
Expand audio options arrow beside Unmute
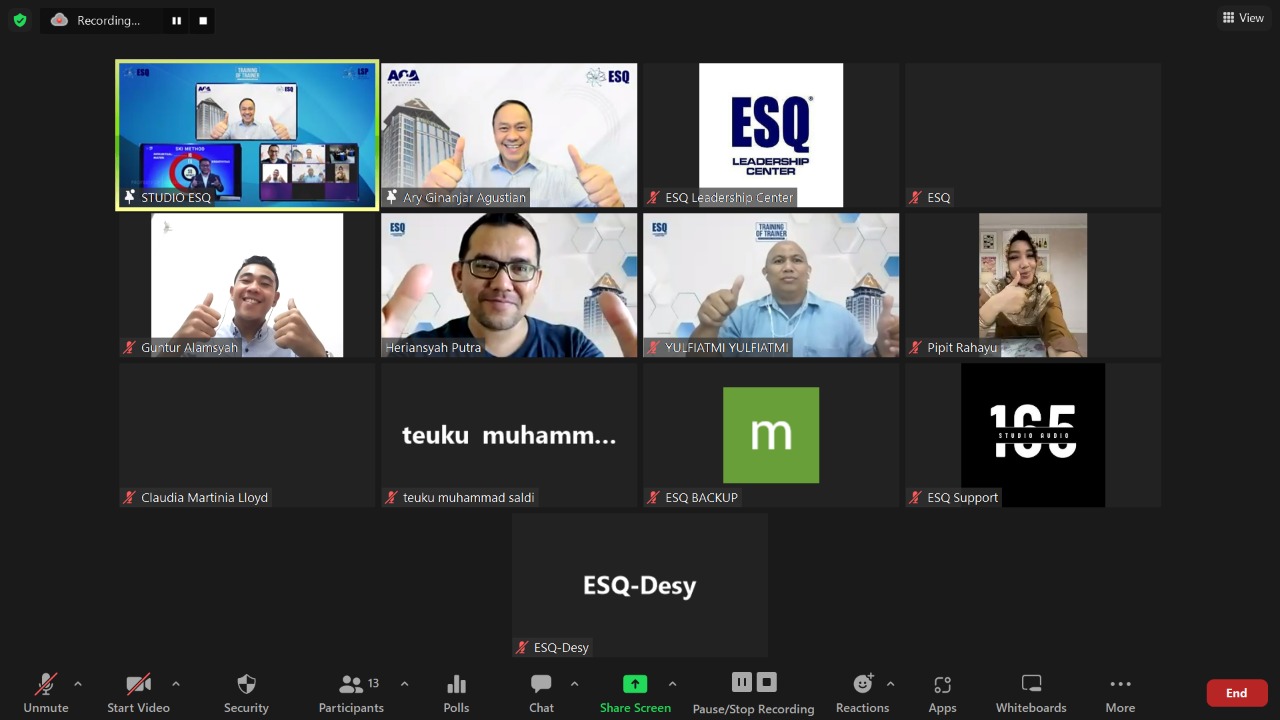click(78, 684)
